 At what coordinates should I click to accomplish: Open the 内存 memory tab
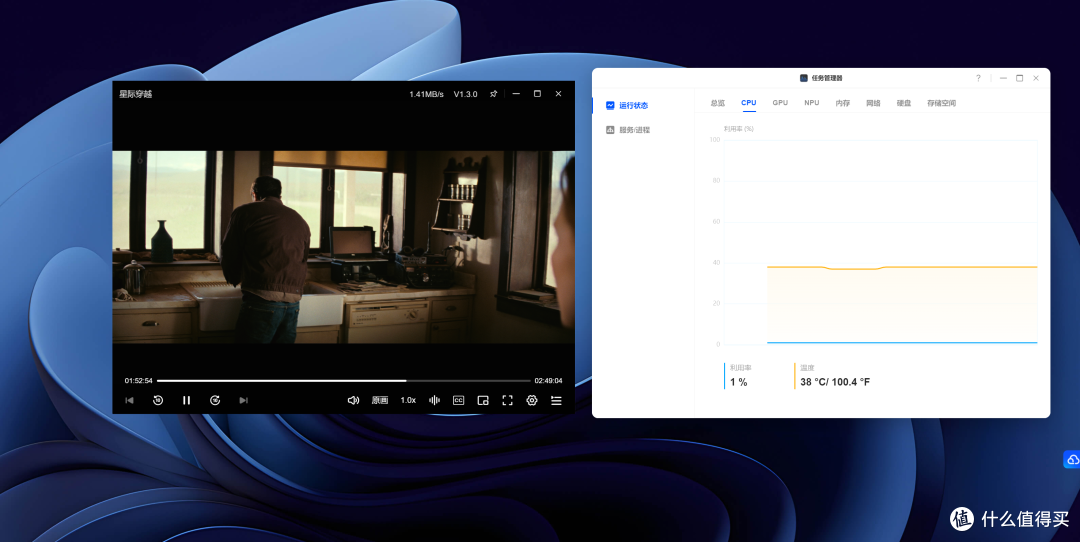pos(842,103)
